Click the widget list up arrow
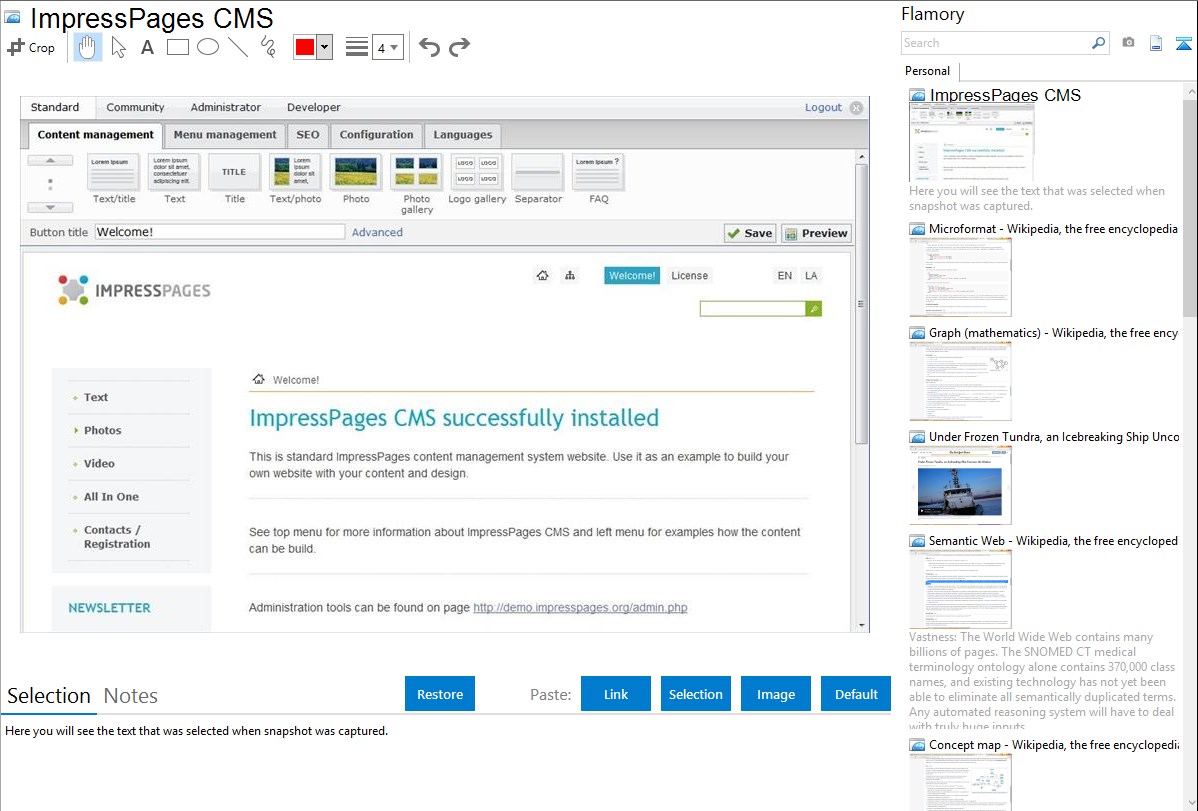The width and height of the screenshot is (1198, 811). pos(50,161)
